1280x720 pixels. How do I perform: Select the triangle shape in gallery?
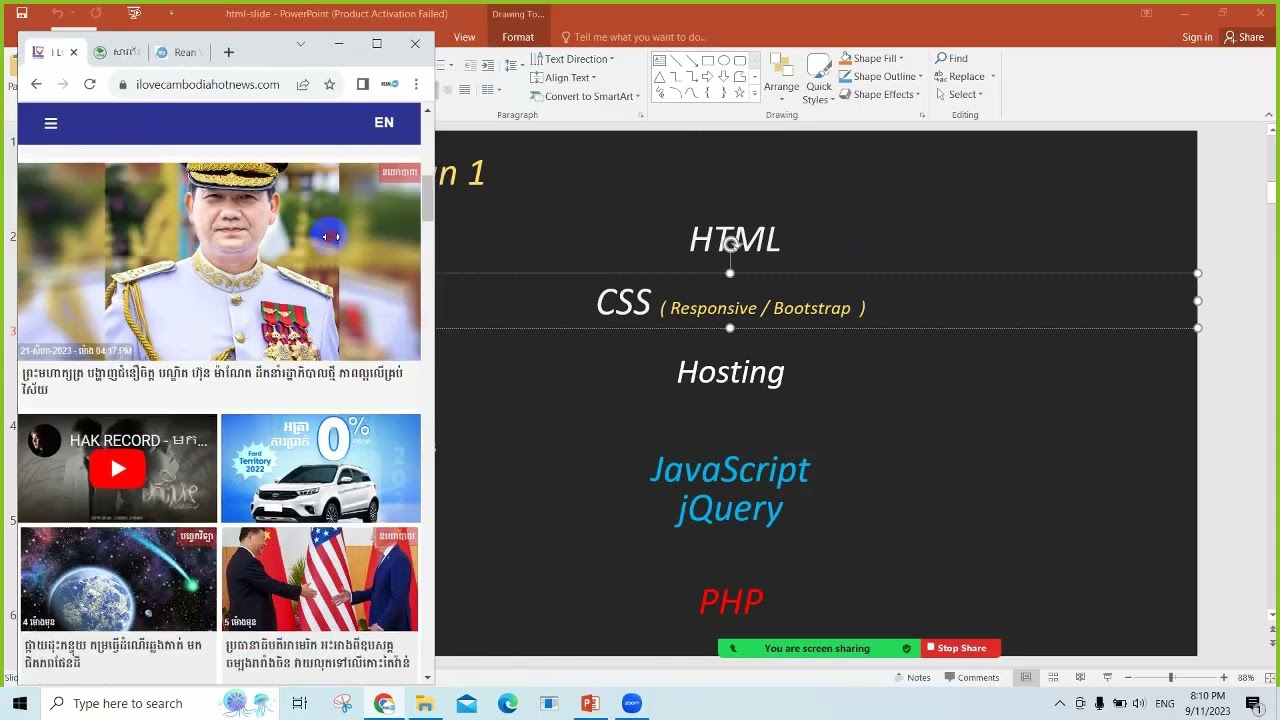(659, 77)
